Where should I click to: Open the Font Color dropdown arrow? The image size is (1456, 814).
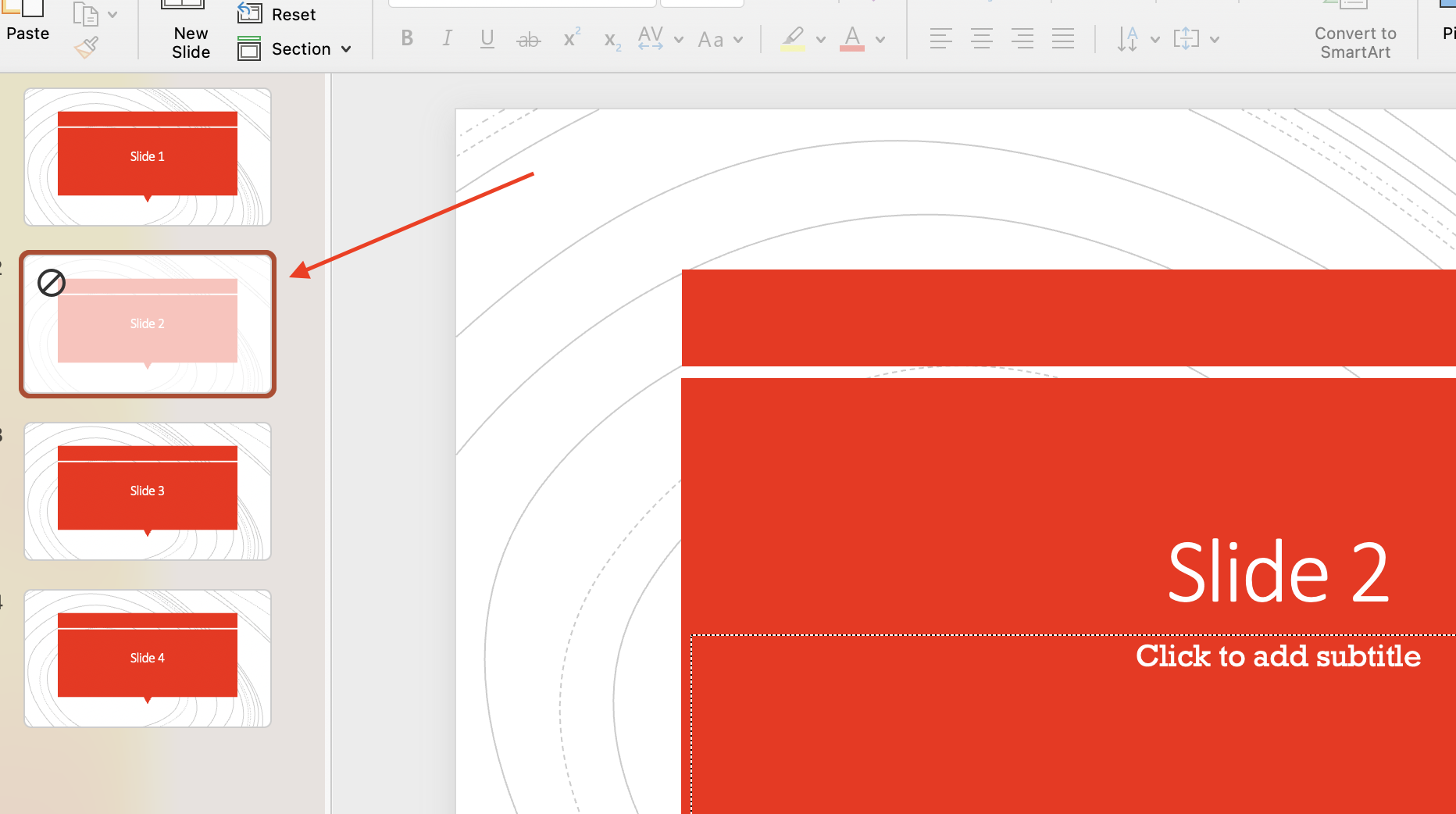click(x=880, y=38)
